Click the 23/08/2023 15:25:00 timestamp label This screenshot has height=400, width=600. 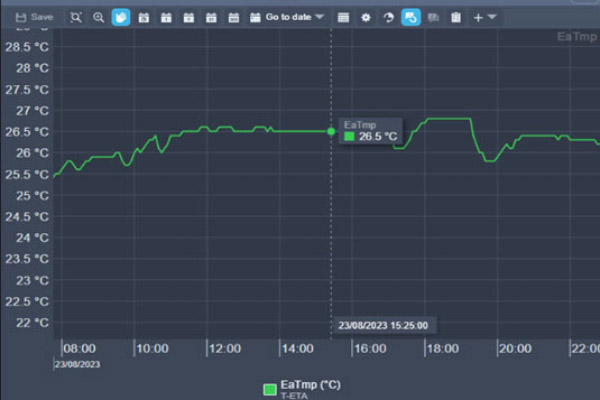click(x=383, y=325)
